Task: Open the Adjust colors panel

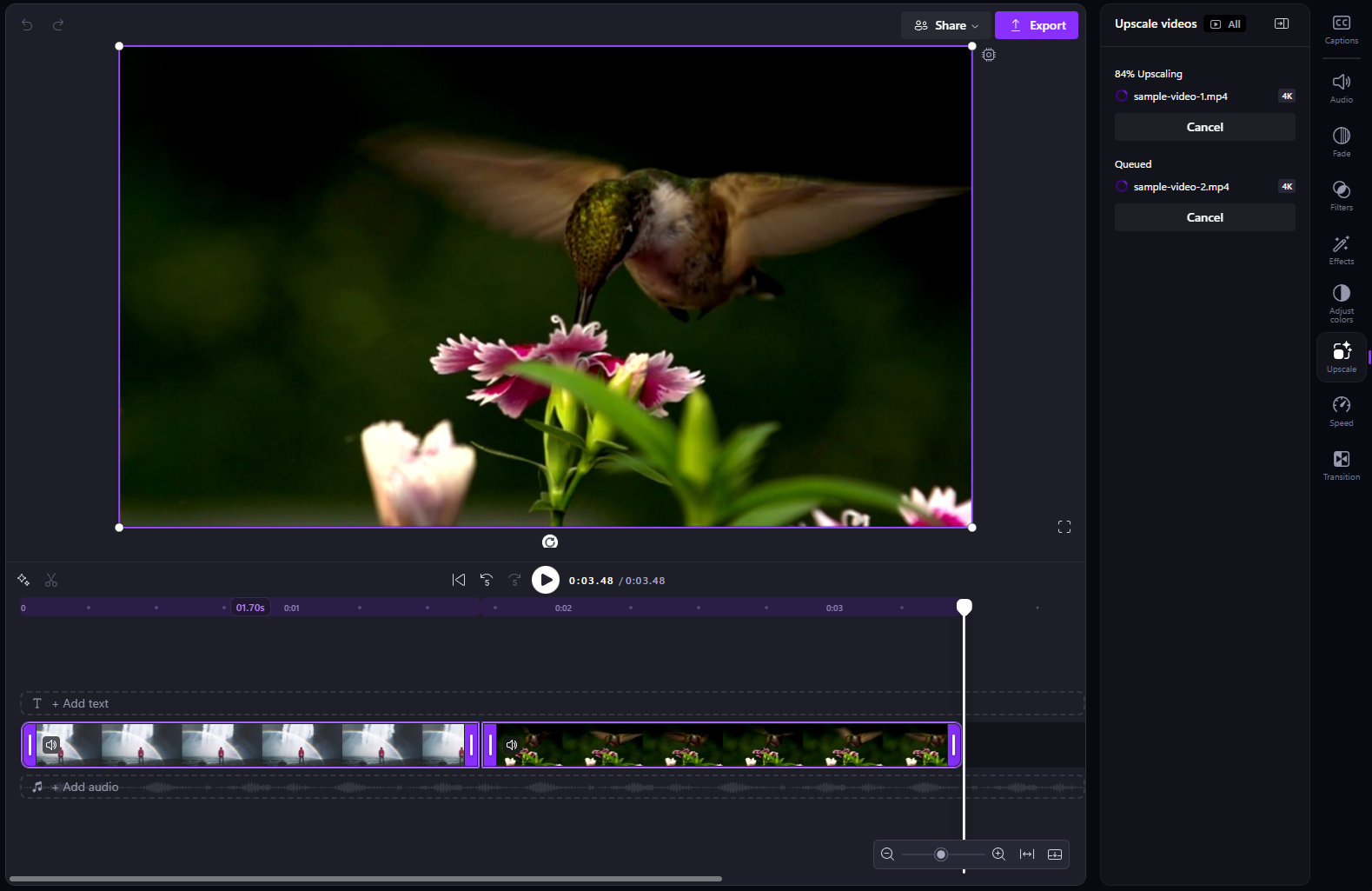Action: (1342, 303)
